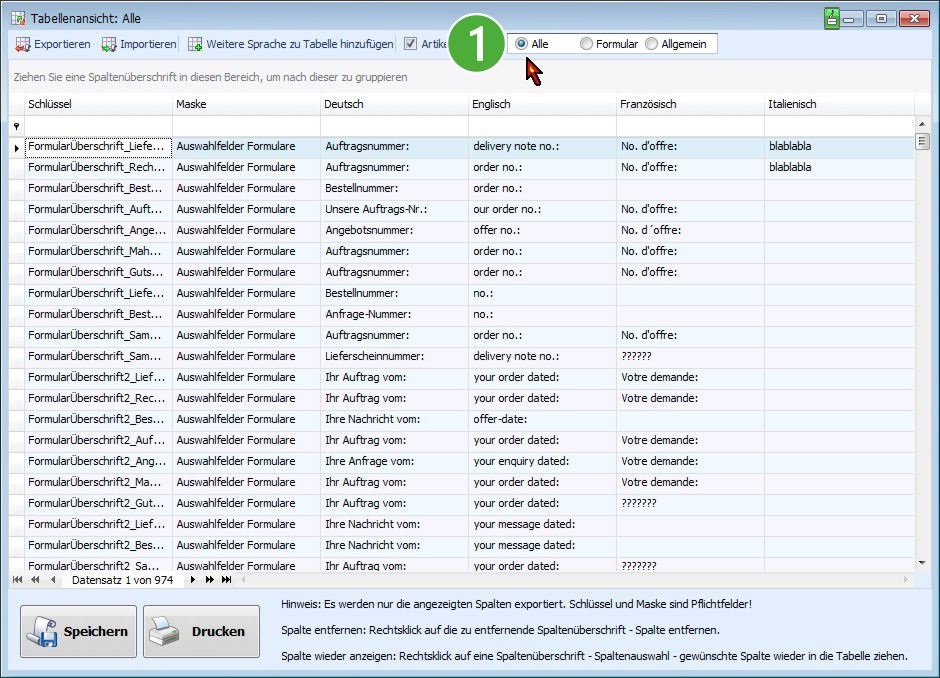Viewport: 940px width, 678px height.
Task: Click the filter field under Deutsch
Action: [394, 126]
